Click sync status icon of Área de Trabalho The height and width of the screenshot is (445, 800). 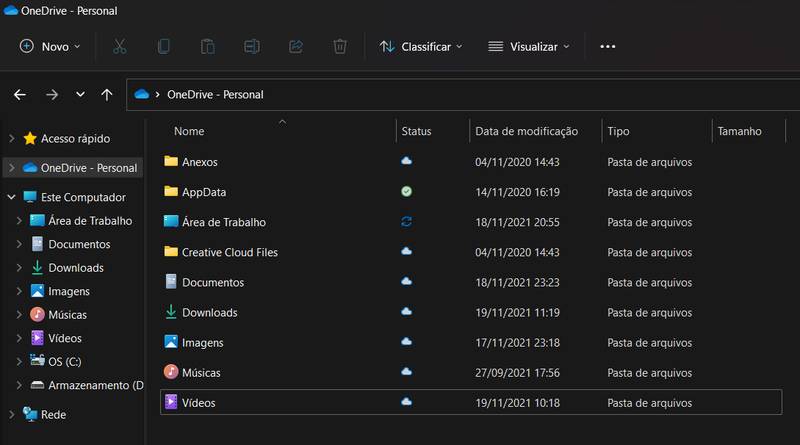tap(406, 221)
